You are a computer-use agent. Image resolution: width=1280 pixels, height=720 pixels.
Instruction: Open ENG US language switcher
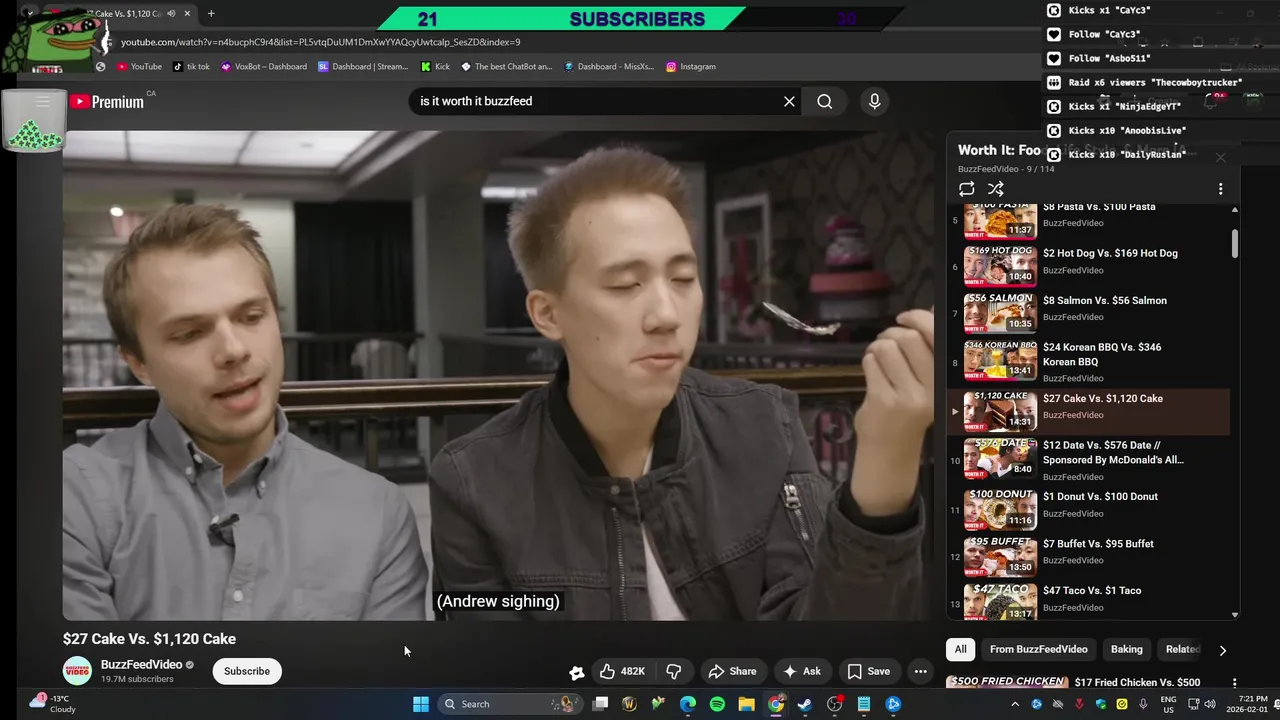[1168, 704]
